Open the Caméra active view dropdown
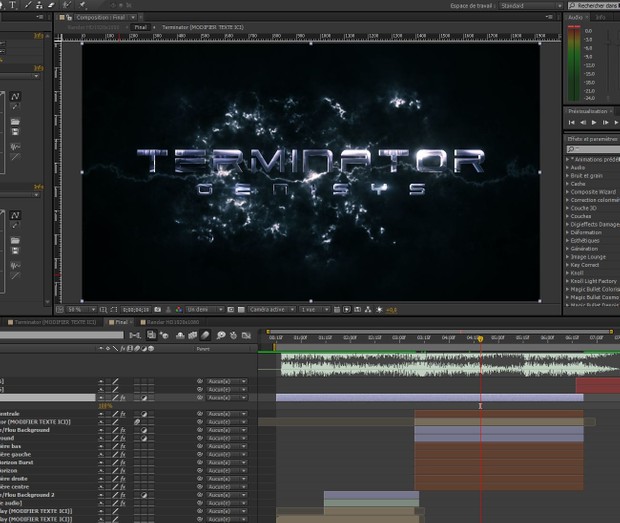Image resolution: width=620 pixels, height=523 pixels. (x=272, y=310)
